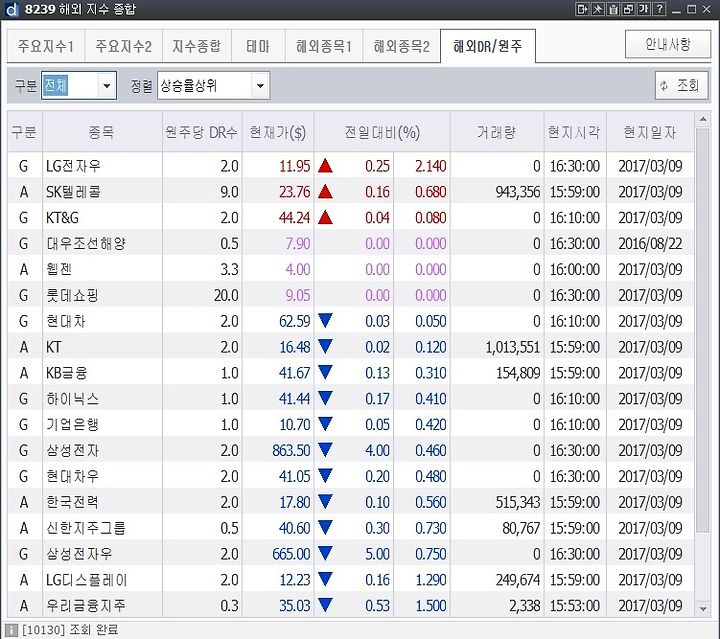Viewport: 720px width, 639px height.
Task: Click the info icon in status bar
Action: point(11,630)
